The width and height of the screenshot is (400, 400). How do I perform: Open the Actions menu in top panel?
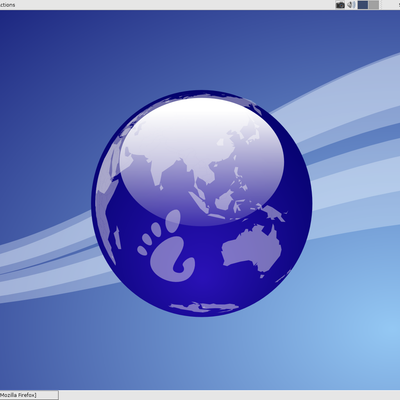7,5
